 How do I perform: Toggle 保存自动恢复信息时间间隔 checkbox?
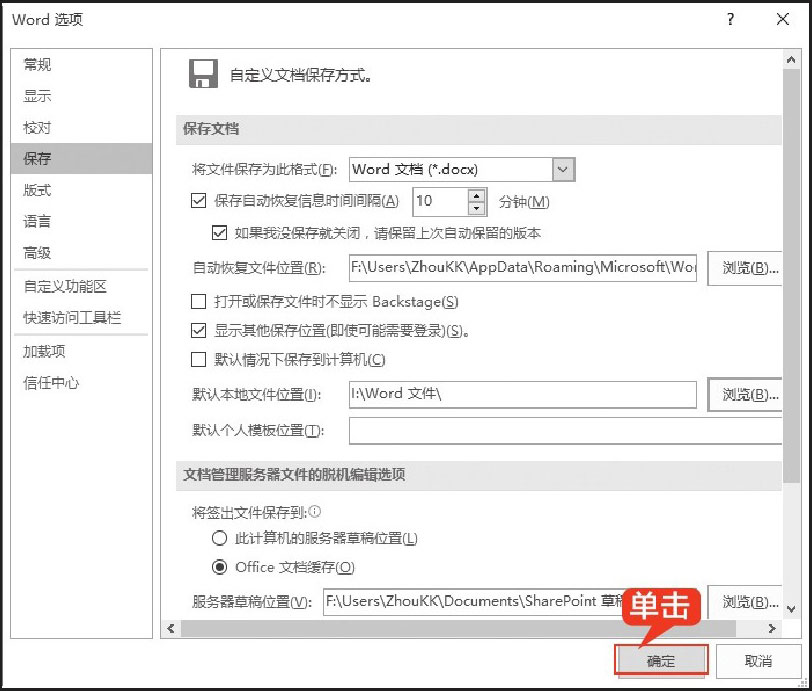[x=198, y=201]
